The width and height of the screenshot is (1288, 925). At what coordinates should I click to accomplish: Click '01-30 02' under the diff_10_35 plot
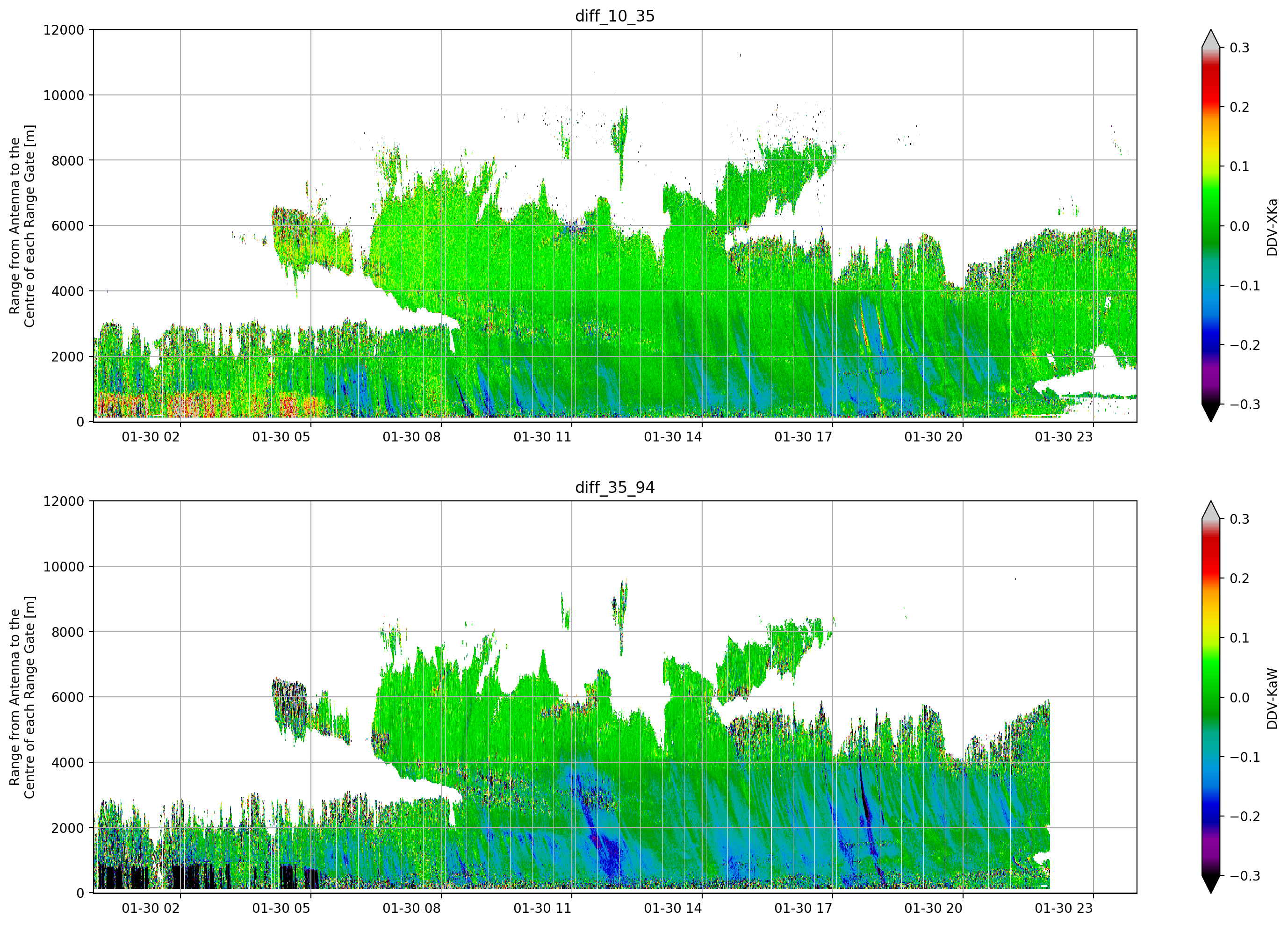(151, 437)
